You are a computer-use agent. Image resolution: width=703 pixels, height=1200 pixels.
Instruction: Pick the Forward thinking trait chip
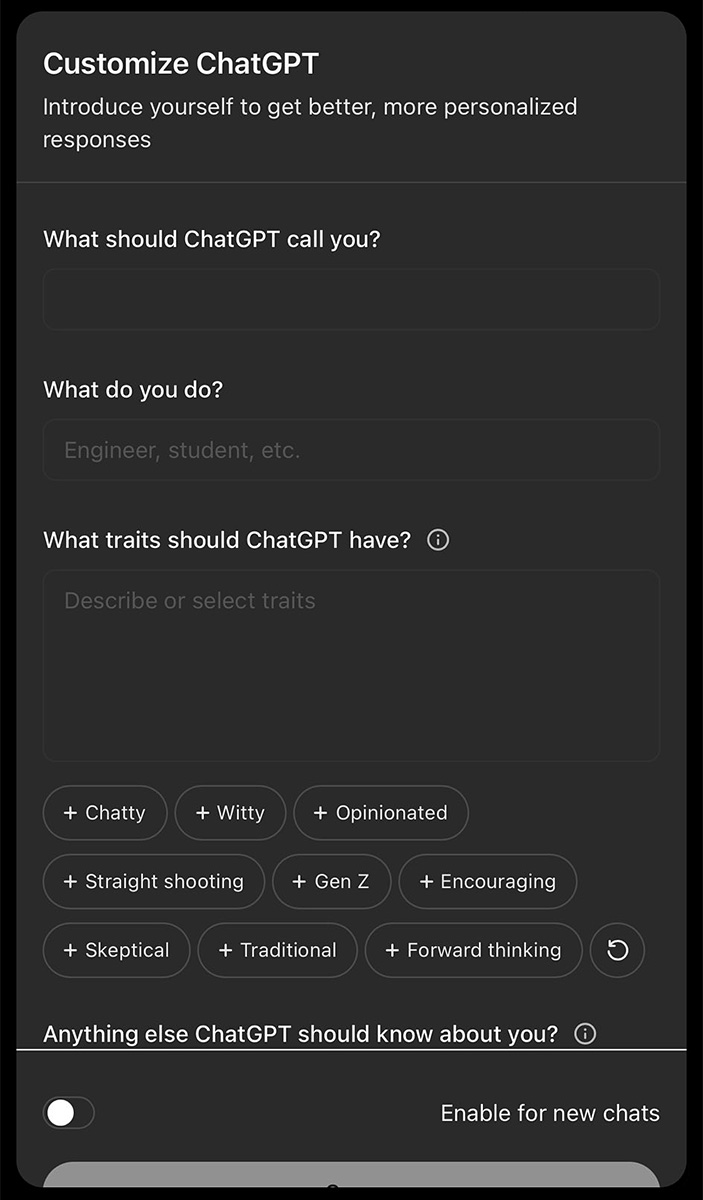coord(474,950)
